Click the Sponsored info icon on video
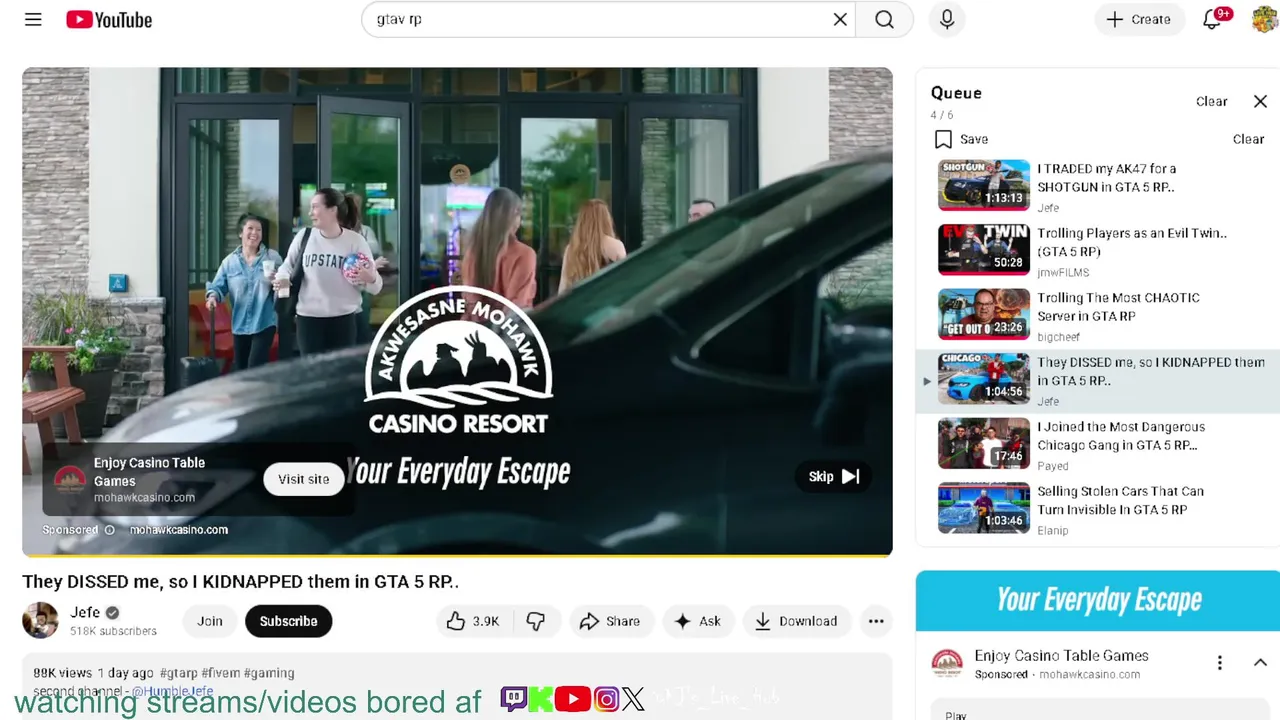Screen dimensions: 1280x720 coord(110,530)
